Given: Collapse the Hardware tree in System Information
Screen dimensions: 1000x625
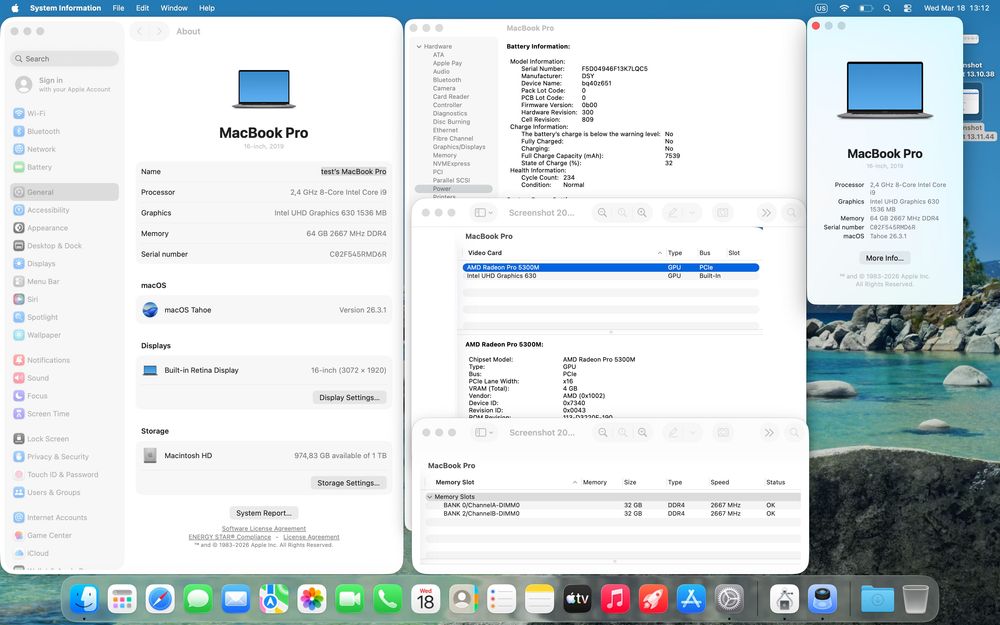Looking at the screenshot, I should (x=419, y=47).
